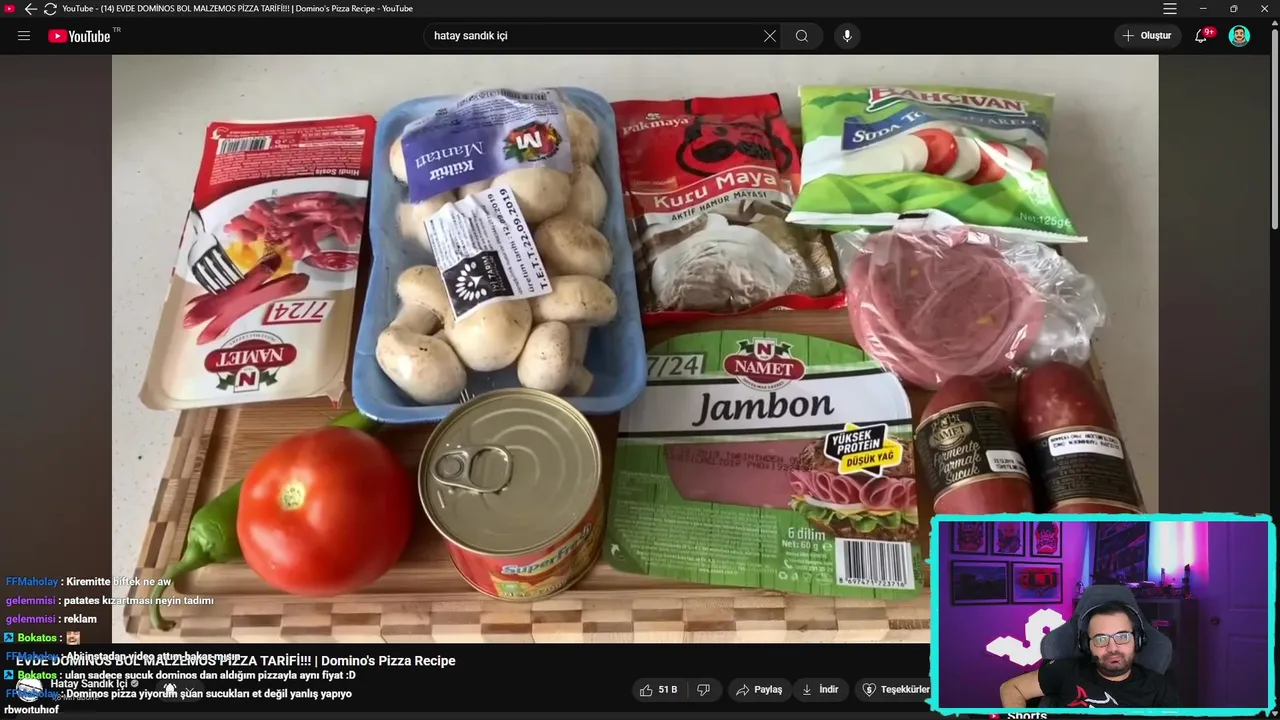Download the video with İndir
The height and width of the screenshot is (720, 1280).
tap(820, 690)
